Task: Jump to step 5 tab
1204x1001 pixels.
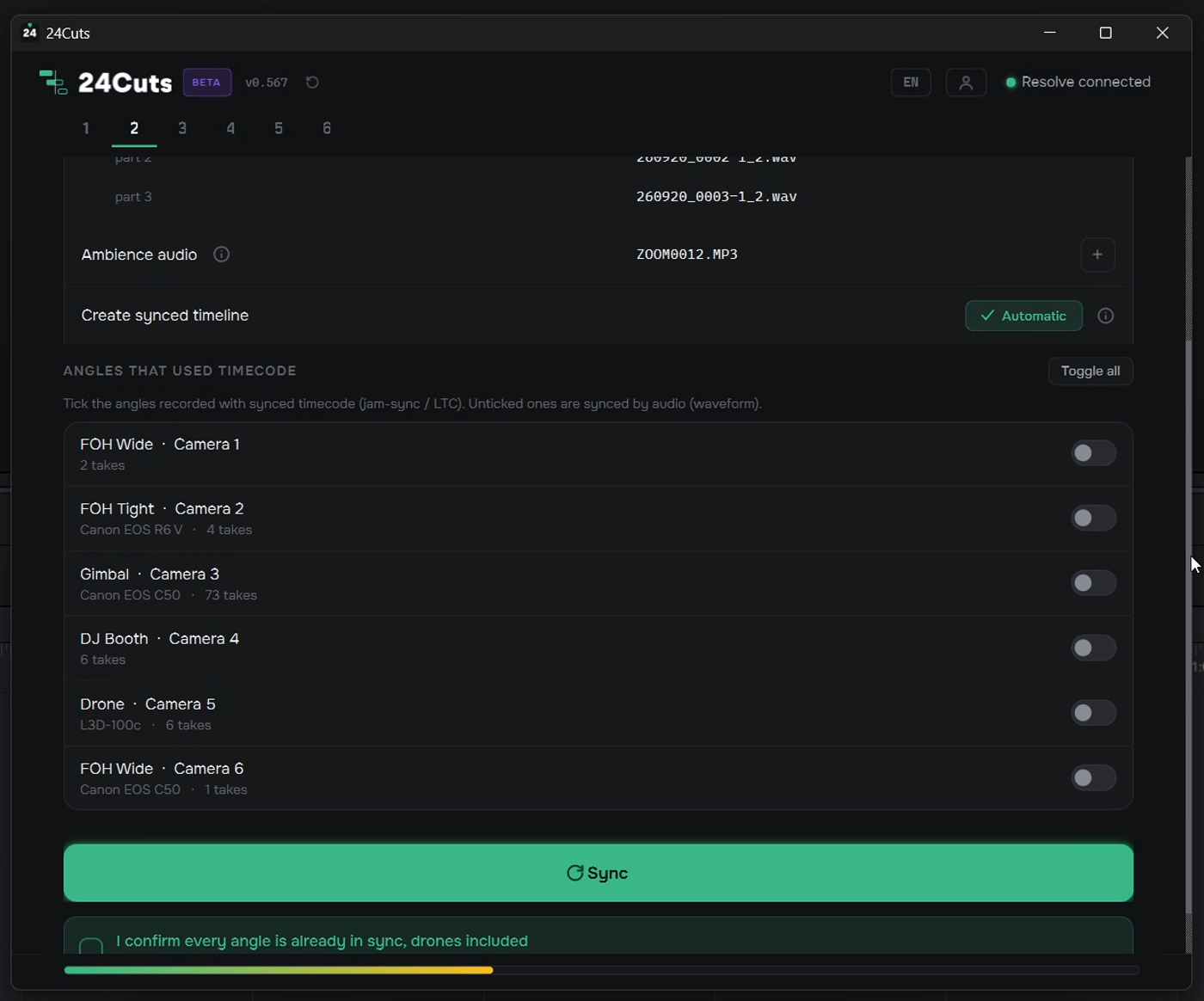Action: point(279,128)
